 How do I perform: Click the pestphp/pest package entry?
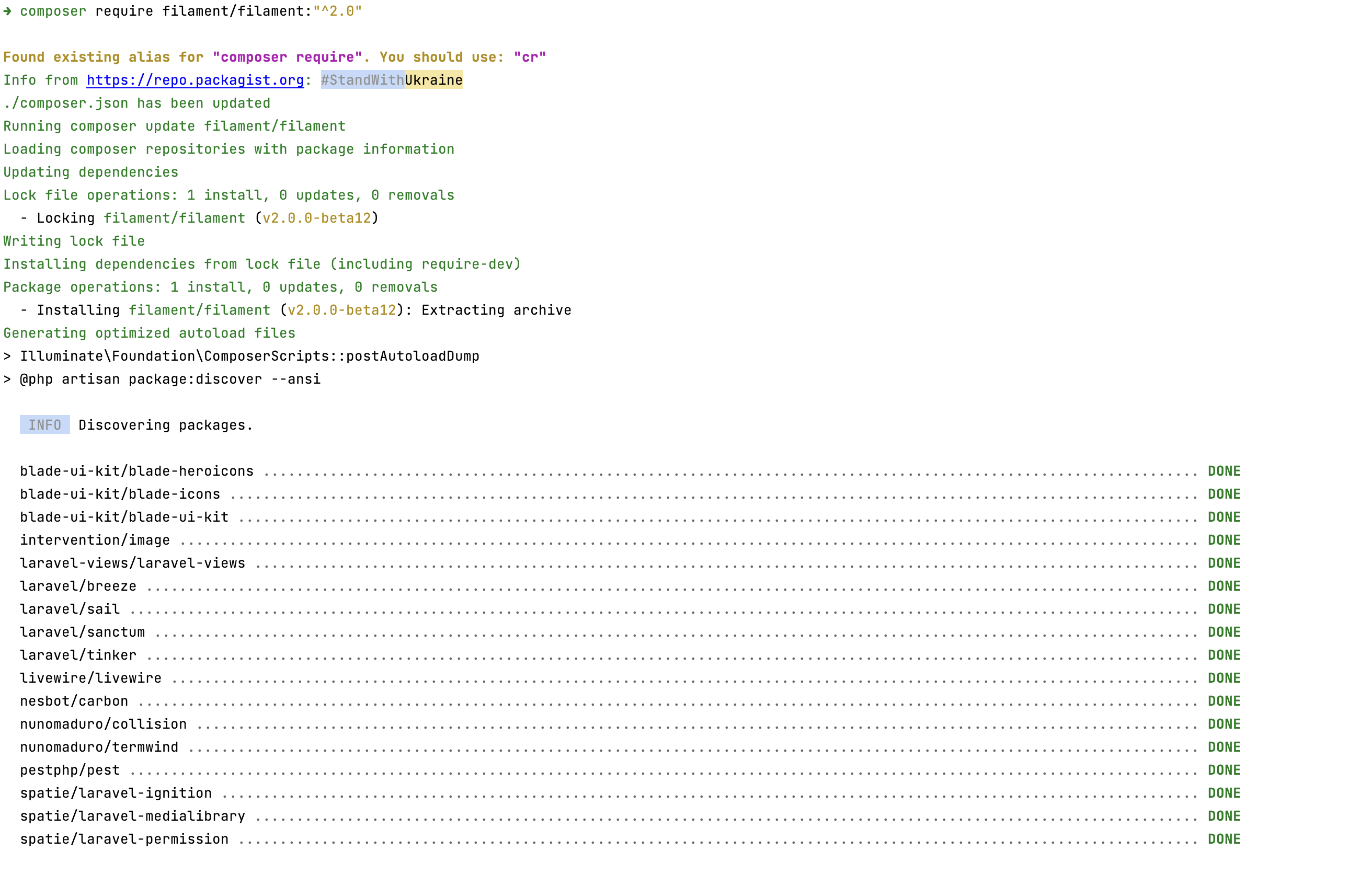(70, 769)
